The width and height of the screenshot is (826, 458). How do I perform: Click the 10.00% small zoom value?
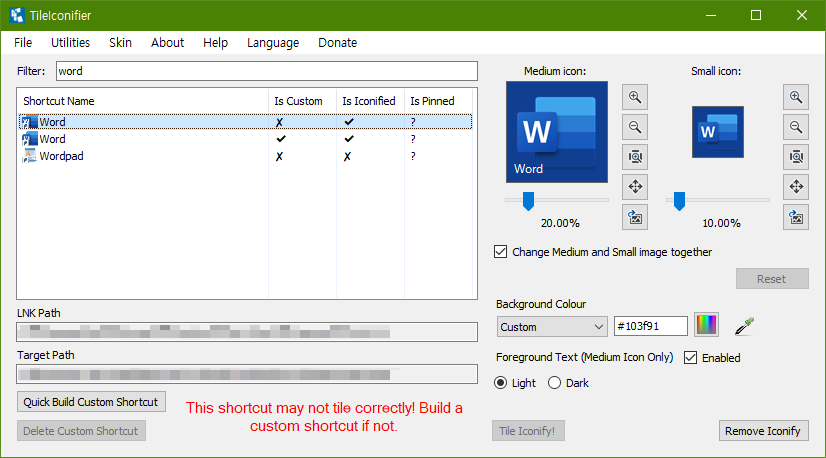tap(721, 223)
